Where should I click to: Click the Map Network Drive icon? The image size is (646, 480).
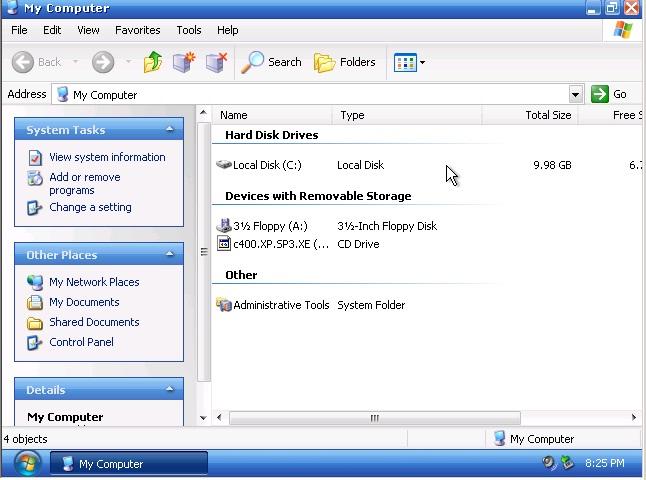(x=184, y=62)
